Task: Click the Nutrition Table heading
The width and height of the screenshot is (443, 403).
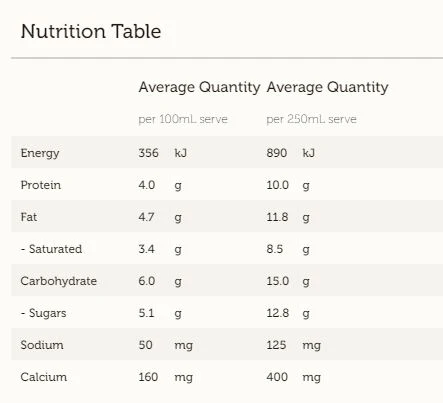Action: (91, 32)
